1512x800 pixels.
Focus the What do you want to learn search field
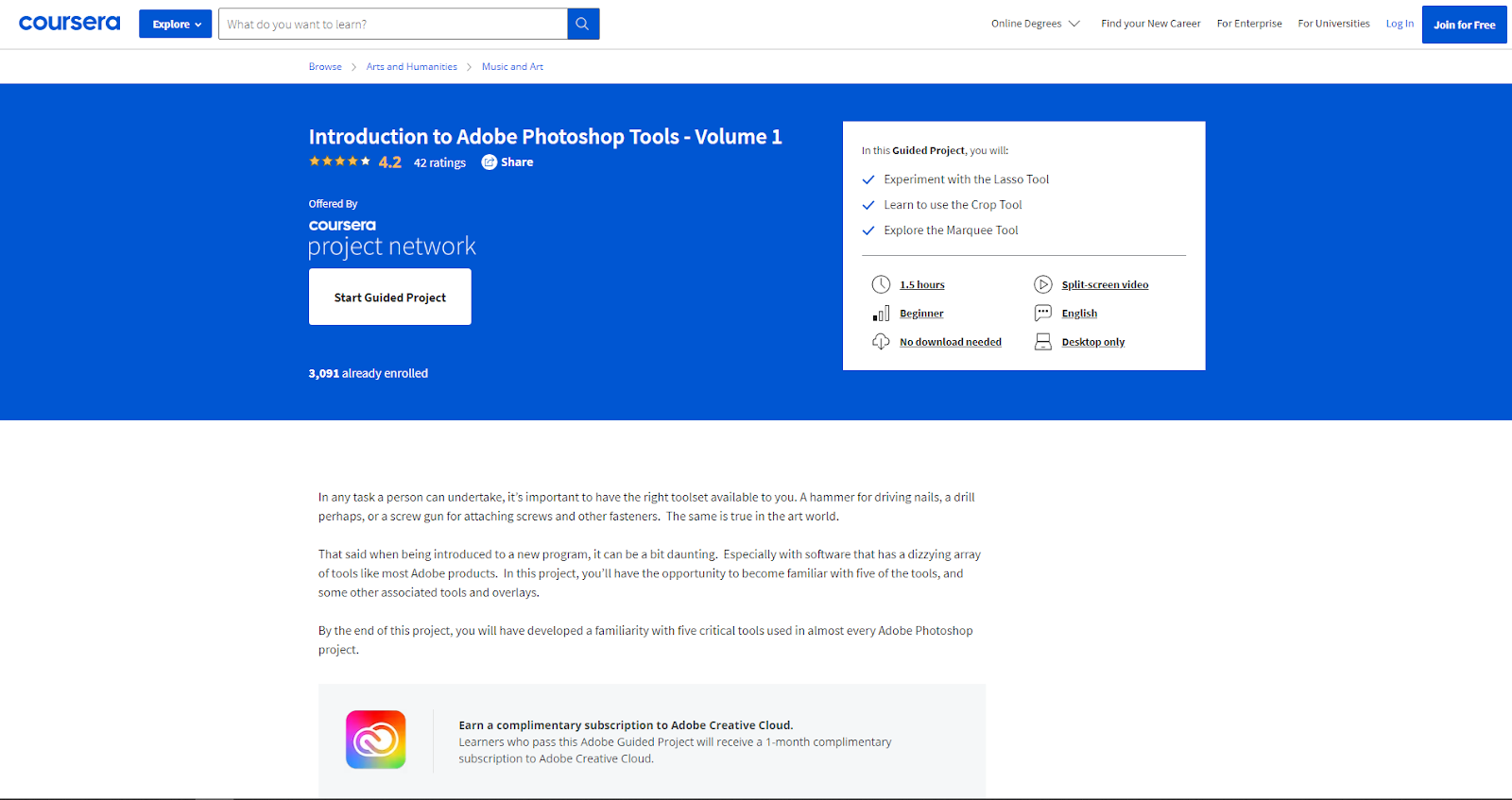[393, 24]
